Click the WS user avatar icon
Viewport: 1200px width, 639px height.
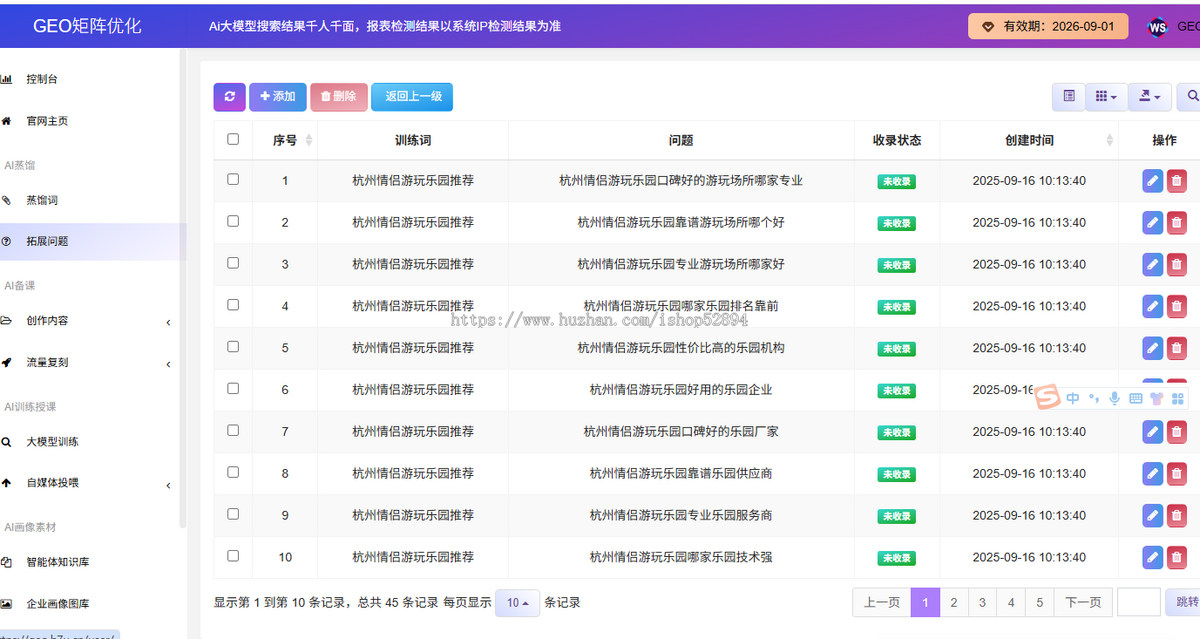1158,27
